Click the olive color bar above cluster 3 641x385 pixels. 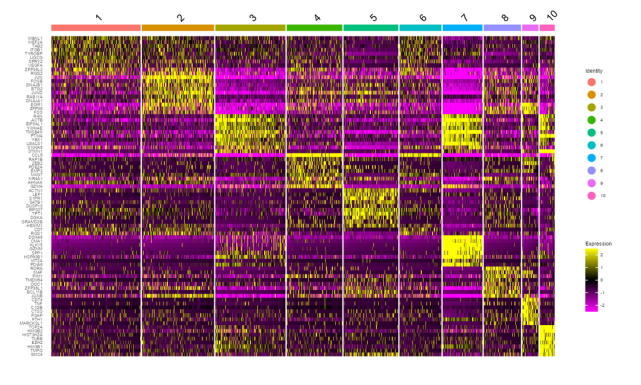pyautogui.click(x=250, y=28)
